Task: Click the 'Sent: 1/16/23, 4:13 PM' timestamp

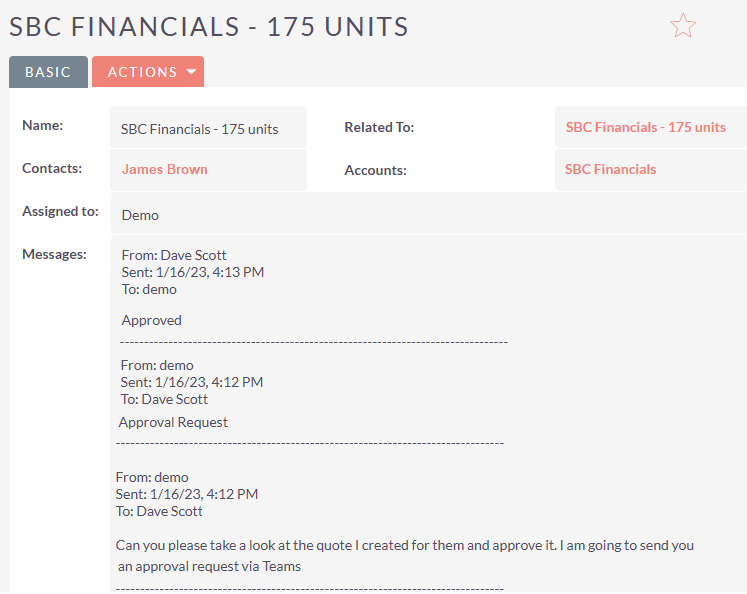Action: point(192,272)
